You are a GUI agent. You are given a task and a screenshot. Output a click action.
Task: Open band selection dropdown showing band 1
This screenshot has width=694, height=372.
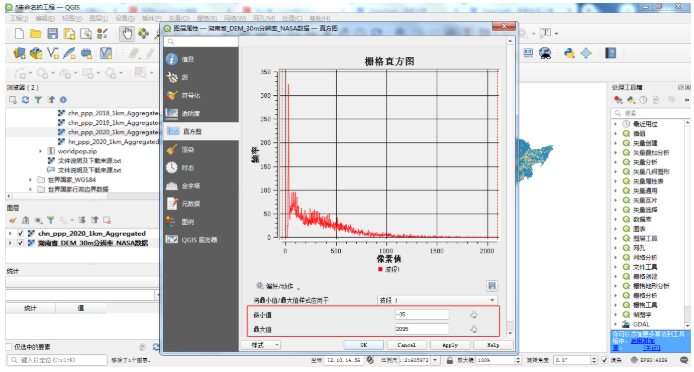coord(437,300)
